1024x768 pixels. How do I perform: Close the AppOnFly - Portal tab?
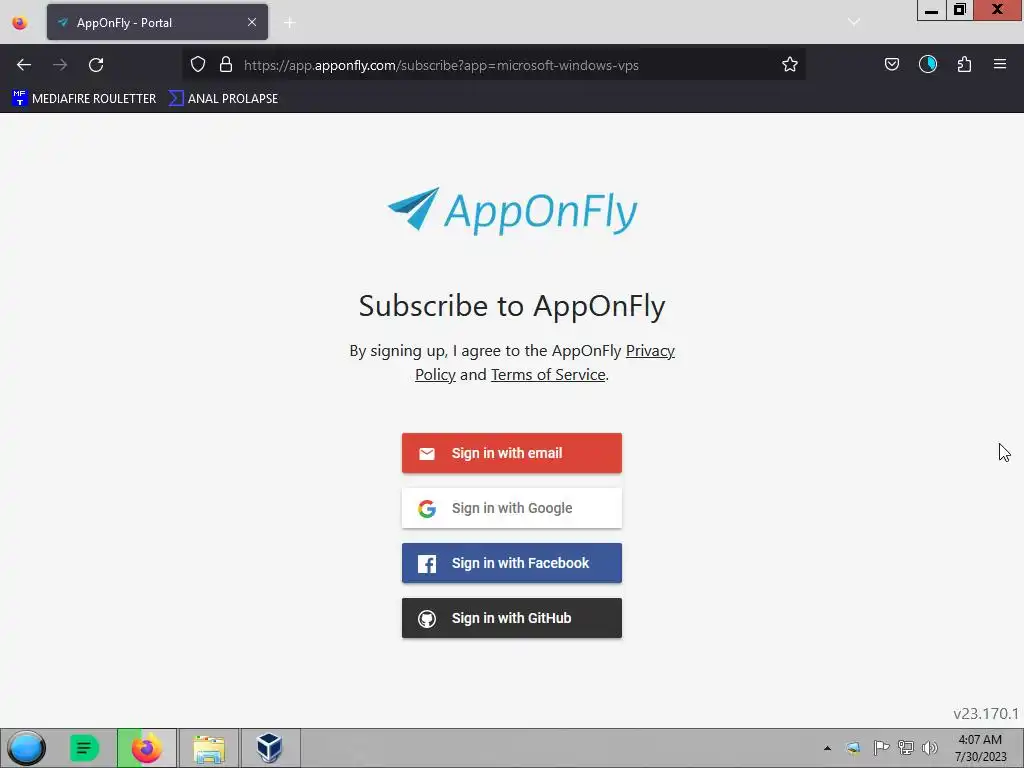252,22
